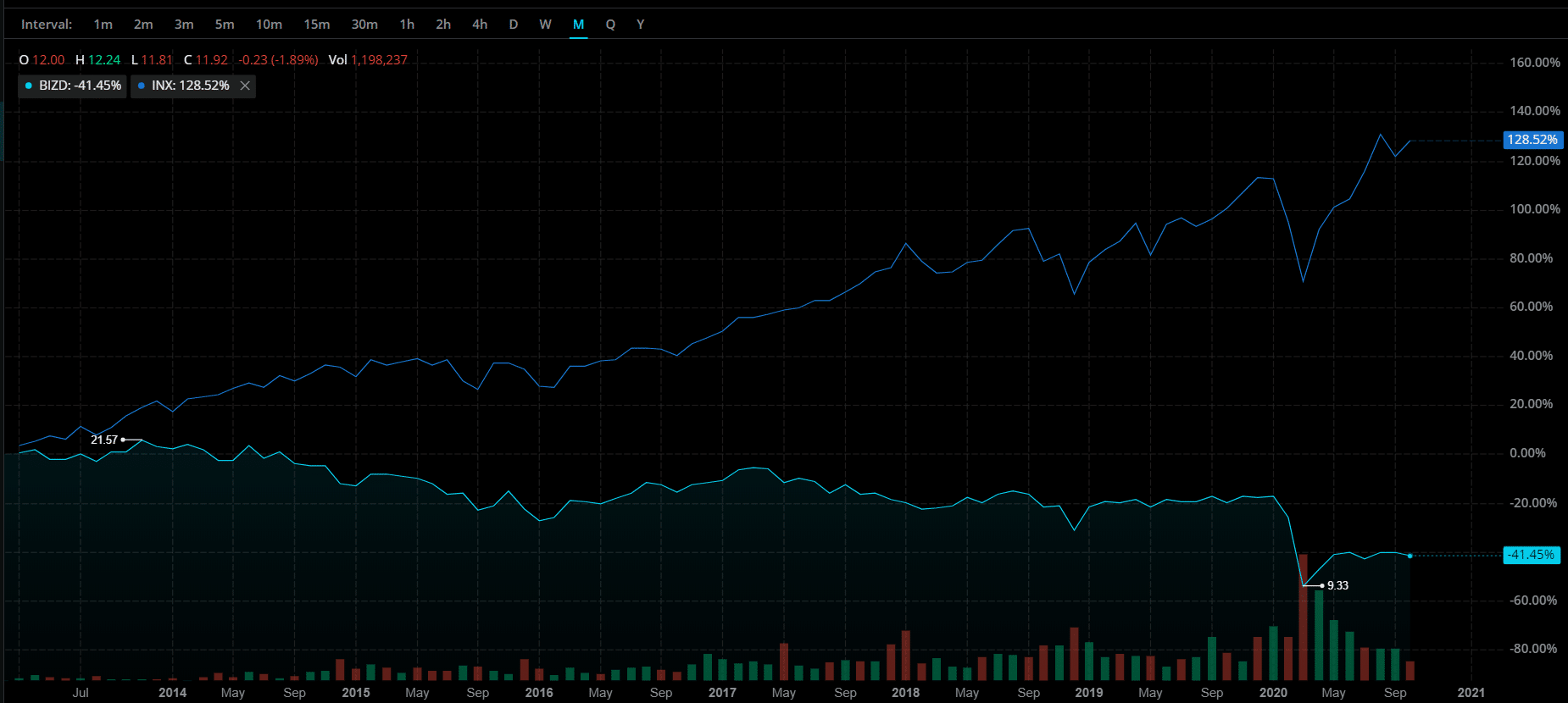
Task: Click the 2021 label on time axis
Action: tap(1471, 692)
